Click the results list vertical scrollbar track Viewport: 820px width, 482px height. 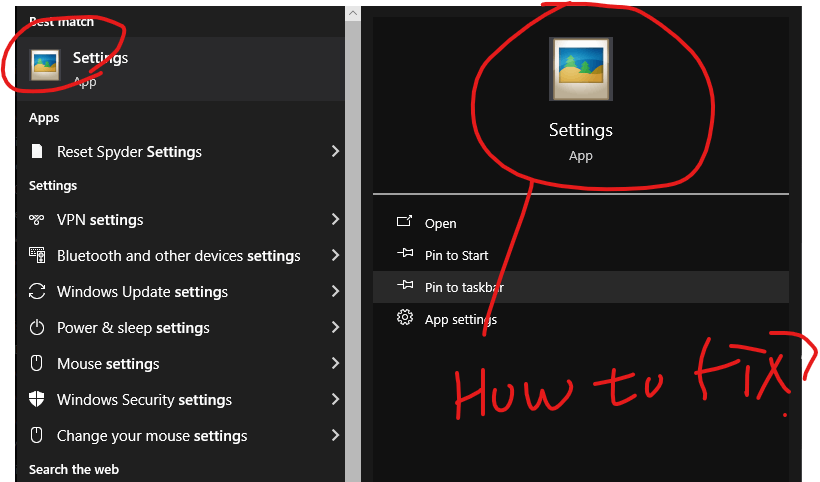coord(353,251)
